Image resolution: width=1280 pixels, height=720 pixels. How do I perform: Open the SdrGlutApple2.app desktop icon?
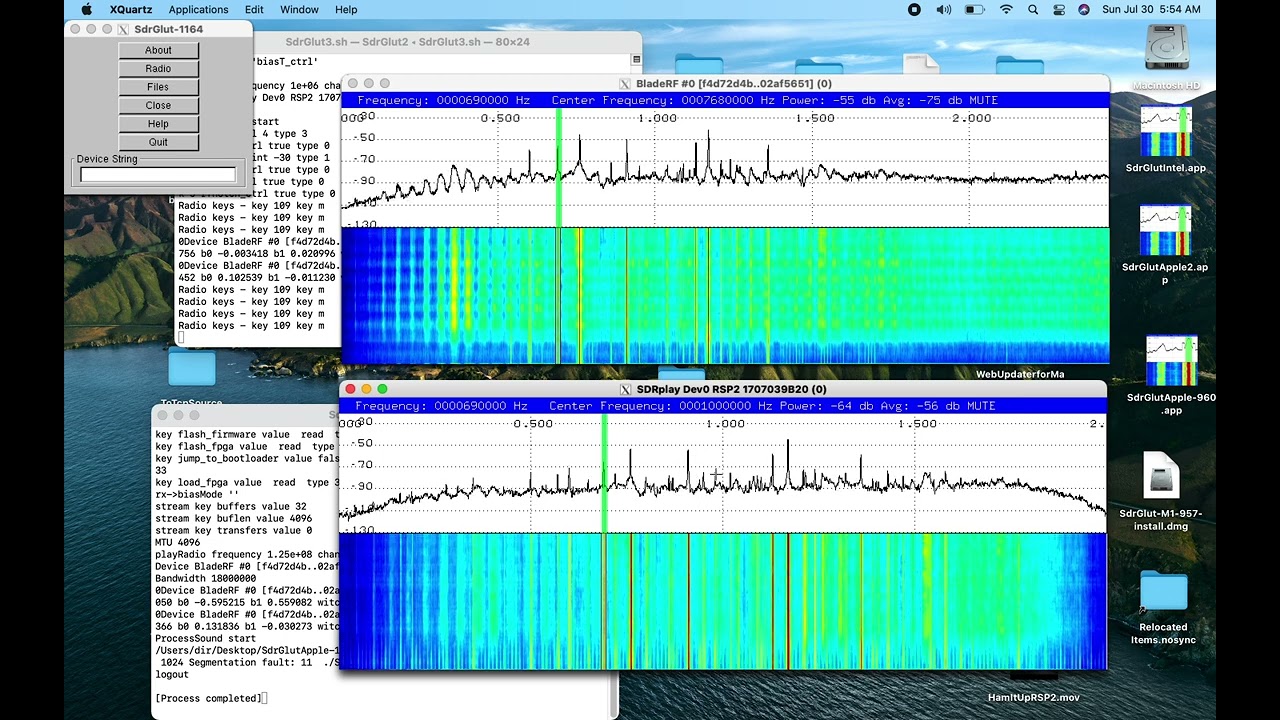1166,230
